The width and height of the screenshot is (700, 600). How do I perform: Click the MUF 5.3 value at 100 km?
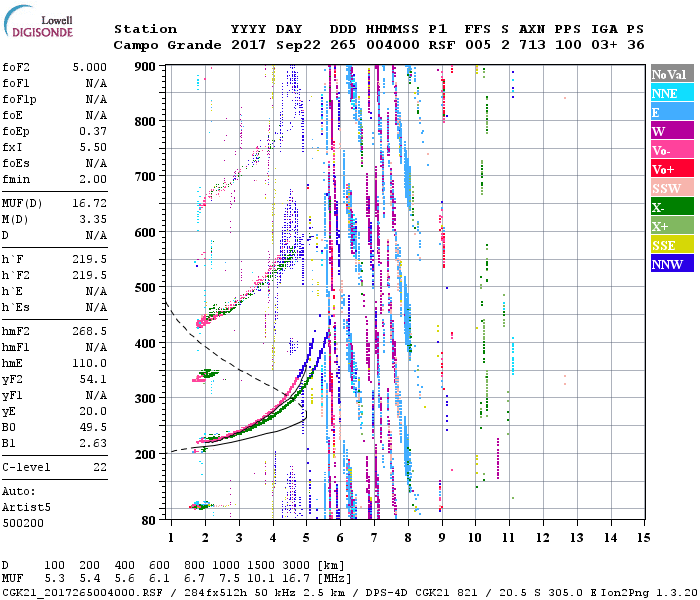click(54, 578)
